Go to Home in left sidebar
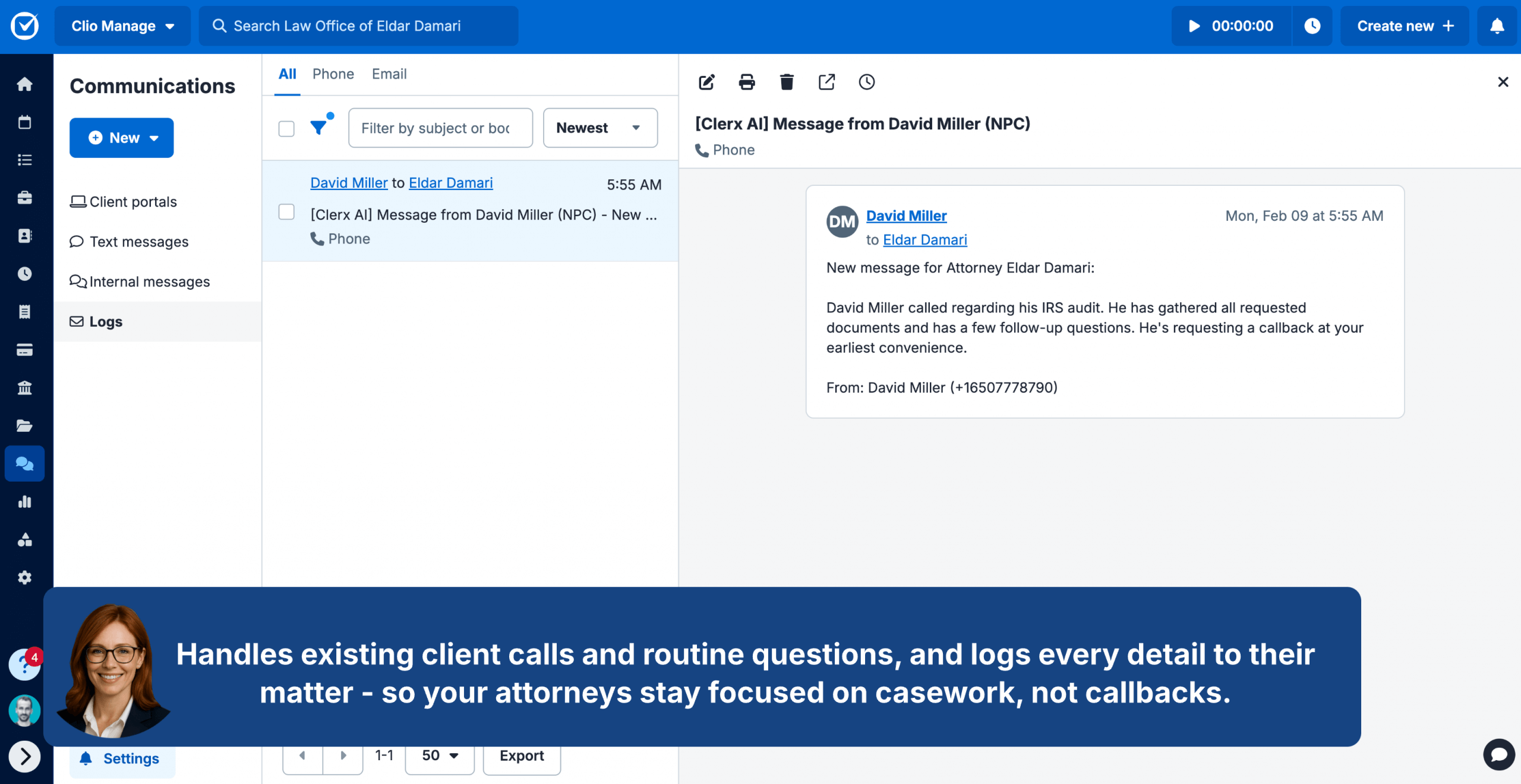 pos(24,84)
